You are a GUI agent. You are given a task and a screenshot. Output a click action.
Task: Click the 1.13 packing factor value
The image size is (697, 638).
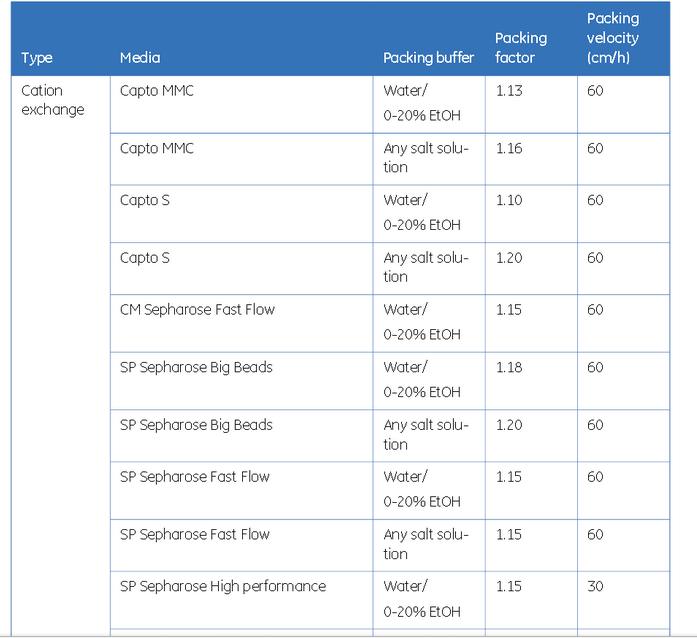click(509, 91)
